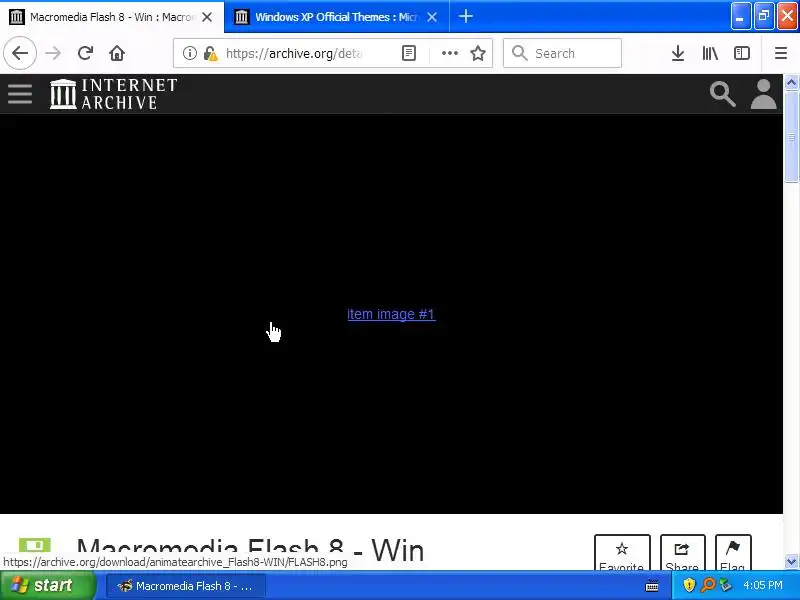Viewport: 800px width, 600px height.
Task: Switch to Windows XP Official Themes tab
Action: click(x=337, y=17)
